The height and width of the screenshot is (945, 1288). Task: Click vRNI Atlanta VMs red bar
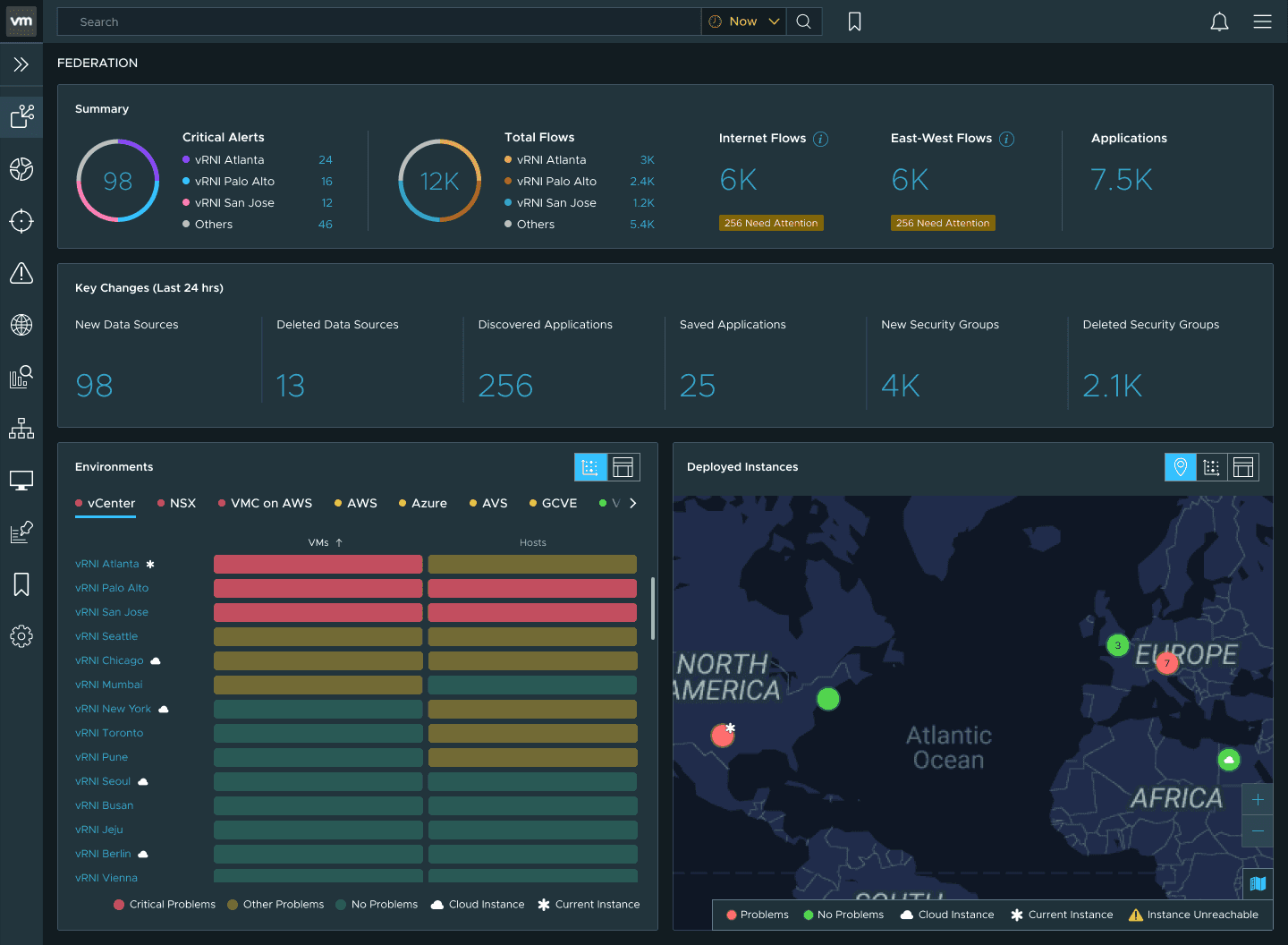(x=318, y=564)
